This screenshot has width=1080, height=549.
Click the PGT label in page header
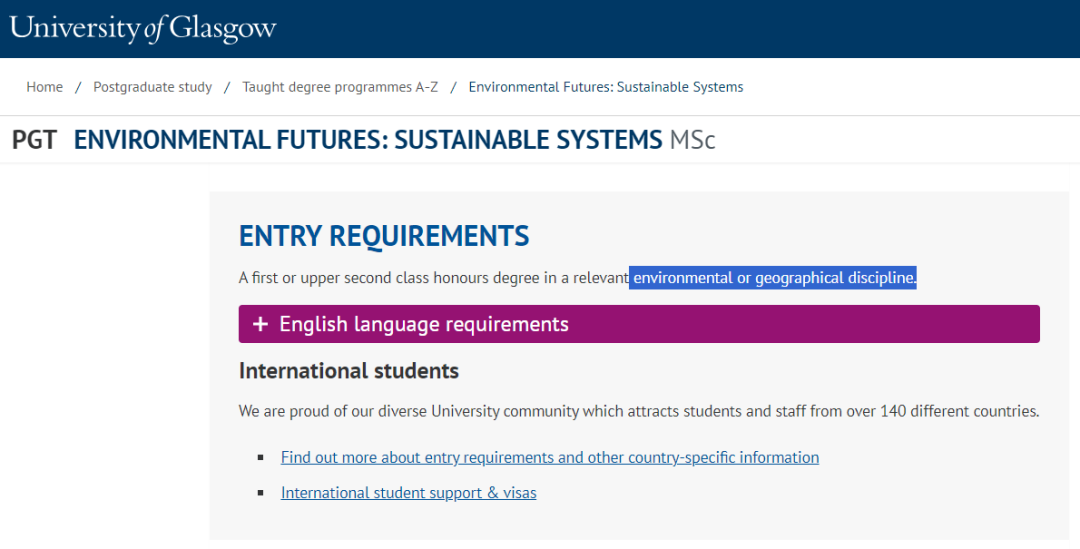pyautogui.click(x=34, y=140)
